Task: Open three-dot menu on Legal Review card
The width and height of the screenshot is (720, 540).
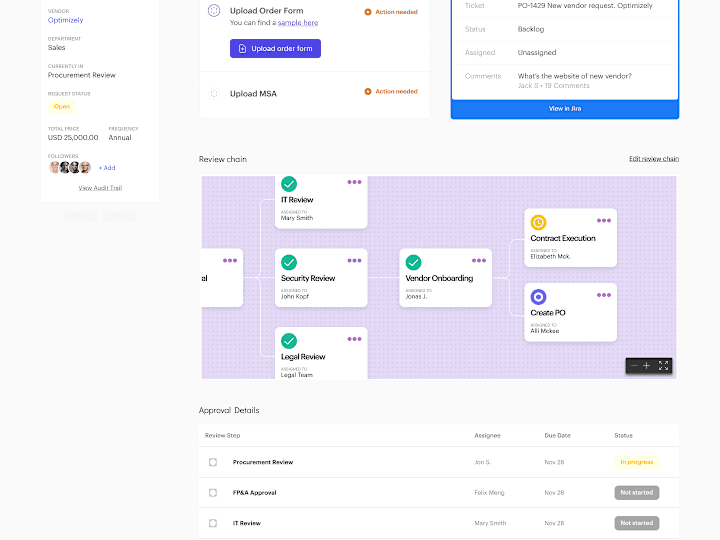Action: (x=354, y=339)
